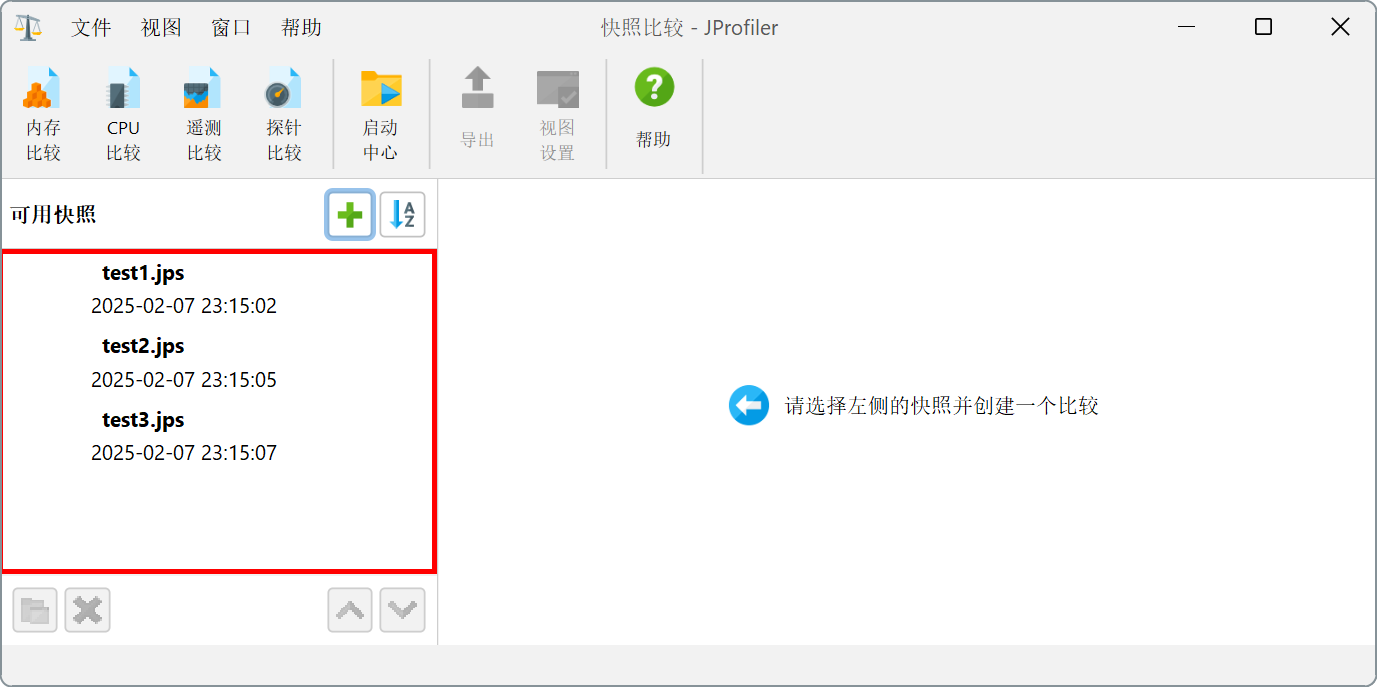Click the move snapshot up arrow
The width and height of the screenshot is (1377, 687).
pos(350,610)
